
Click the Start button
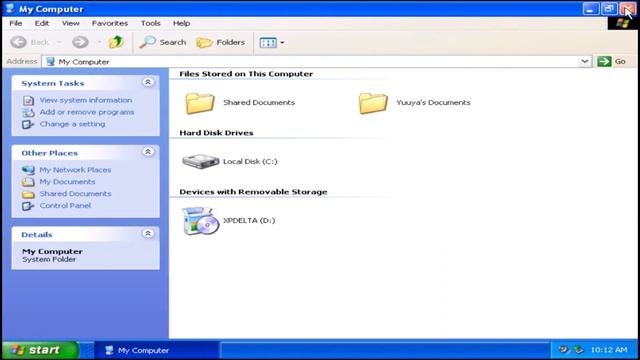(x=39, y=350)
